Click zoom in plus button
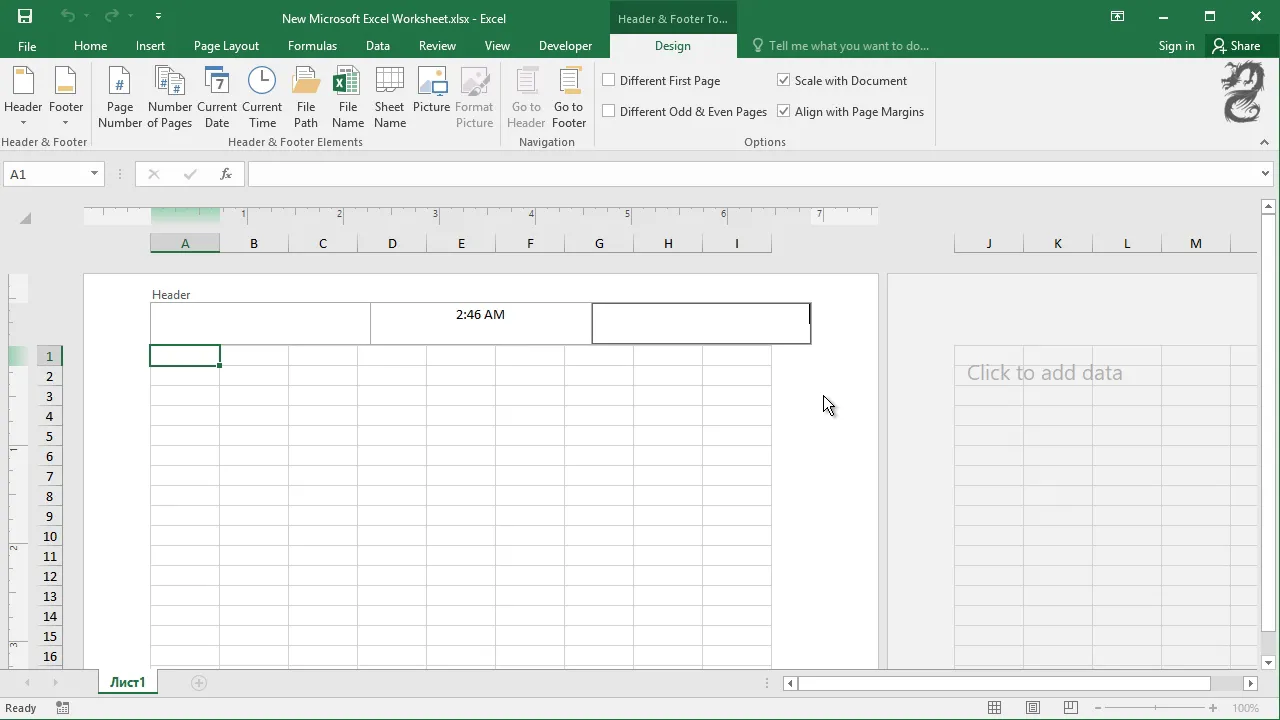 [1212, 708]
